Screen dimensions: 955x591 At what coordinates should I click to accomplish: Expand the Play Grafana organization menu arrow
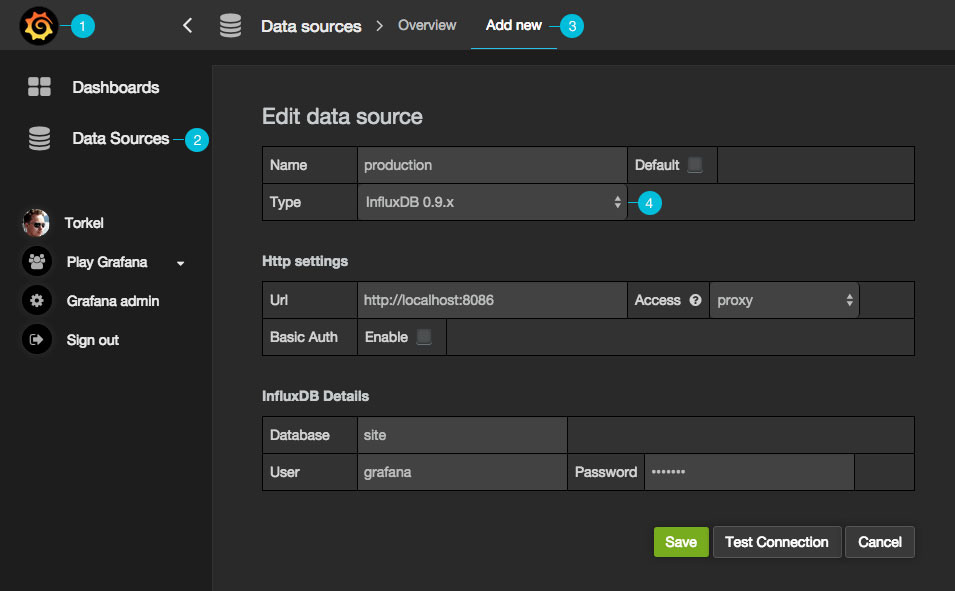[x=181, y=263]
